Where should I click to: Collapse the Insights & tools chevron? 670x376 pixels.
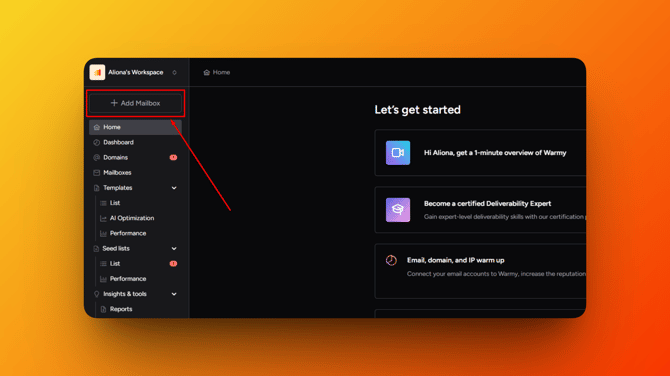tap(174, 294)
